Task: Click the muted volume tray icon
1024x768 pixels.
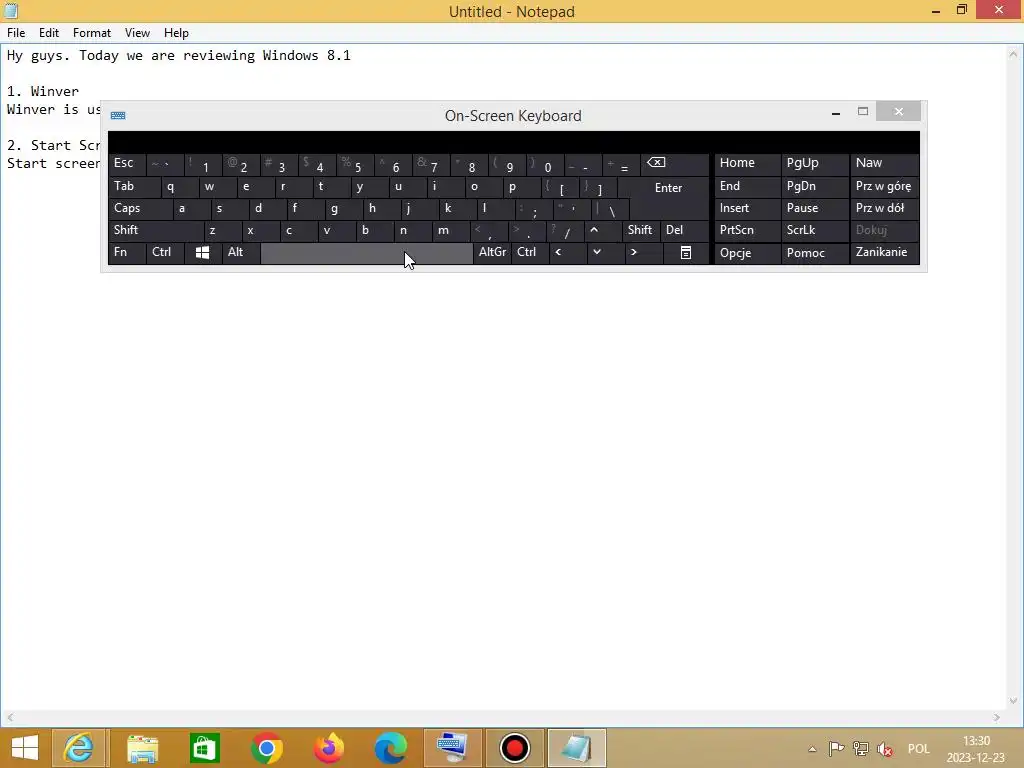Action: tap(885, 749)
